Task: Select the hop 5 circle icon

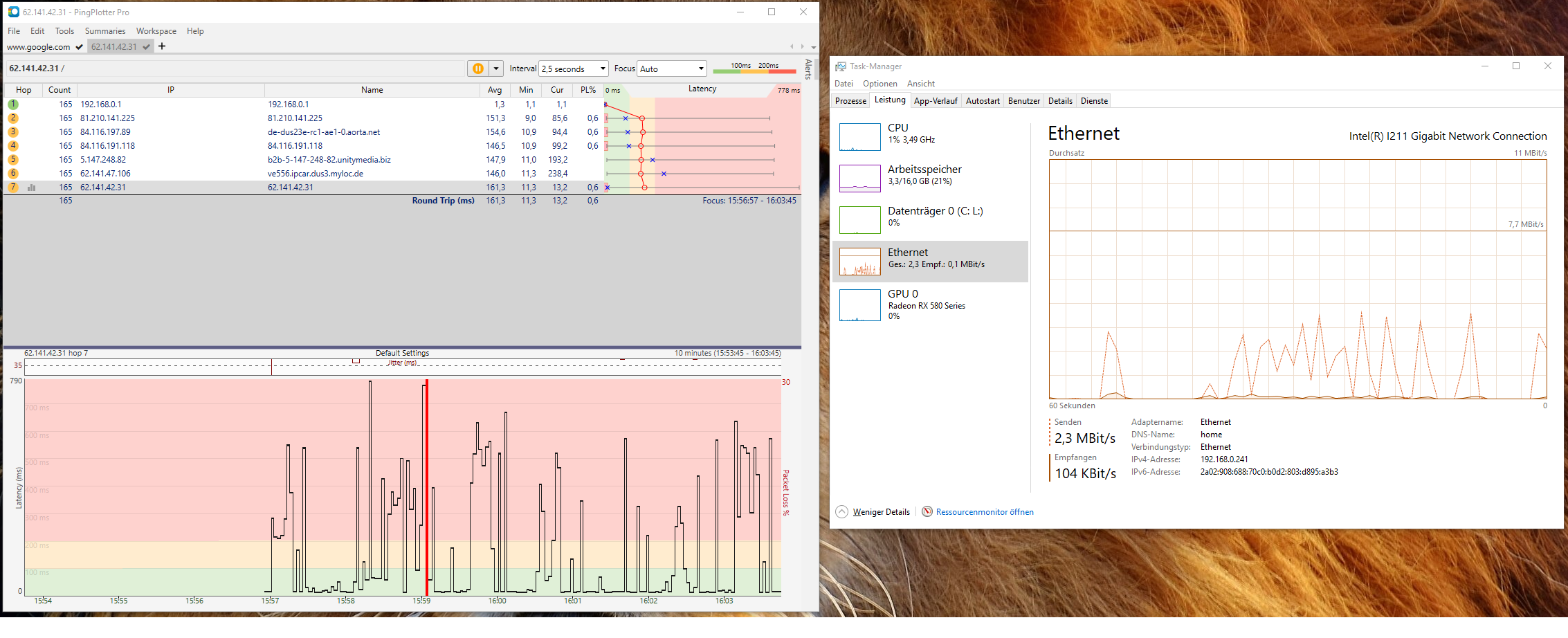Action: point(13,160)
